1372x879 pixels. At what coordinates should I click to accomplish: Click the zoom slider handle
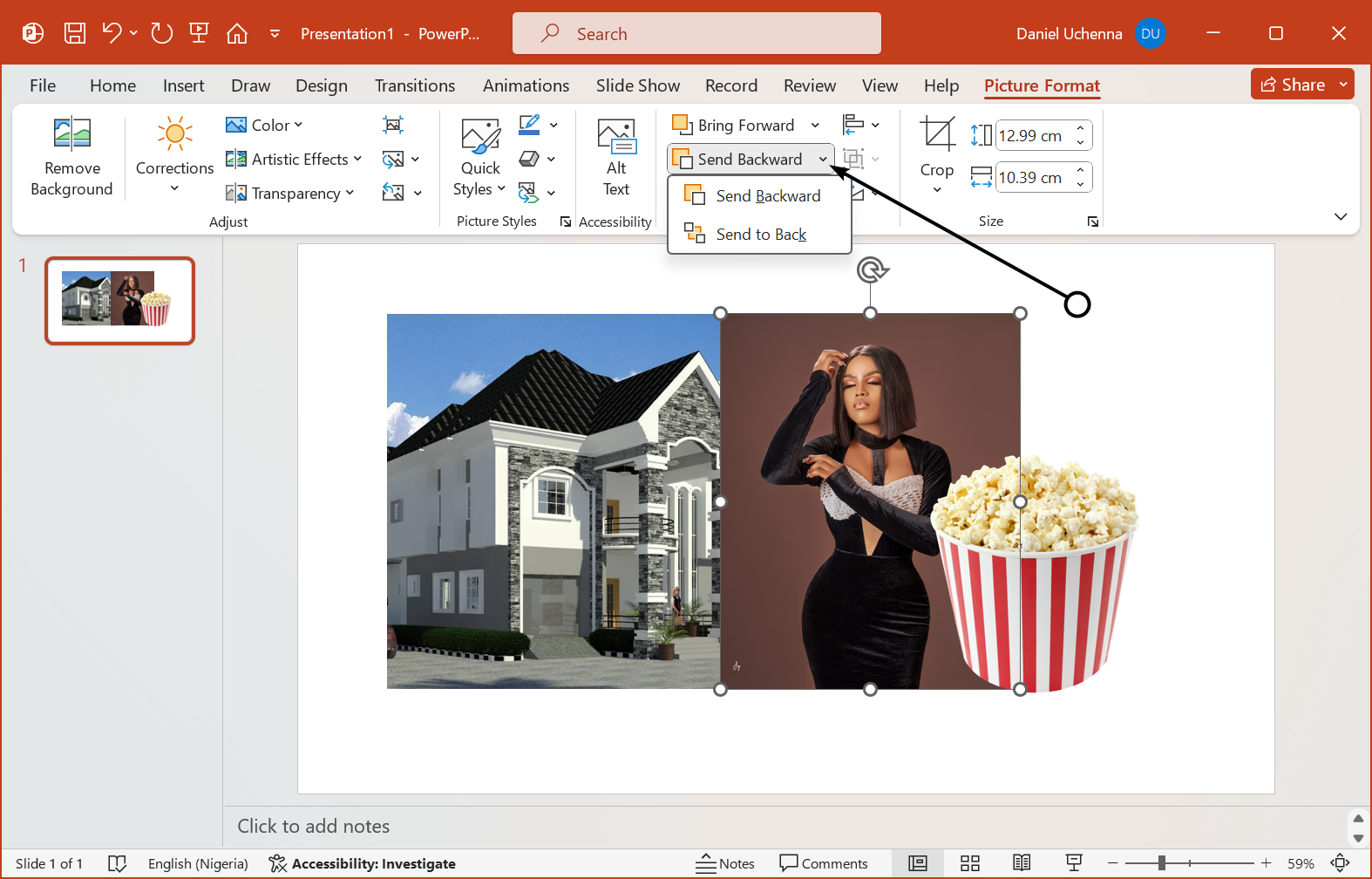pyautogui.click(x=1161, y=863)
